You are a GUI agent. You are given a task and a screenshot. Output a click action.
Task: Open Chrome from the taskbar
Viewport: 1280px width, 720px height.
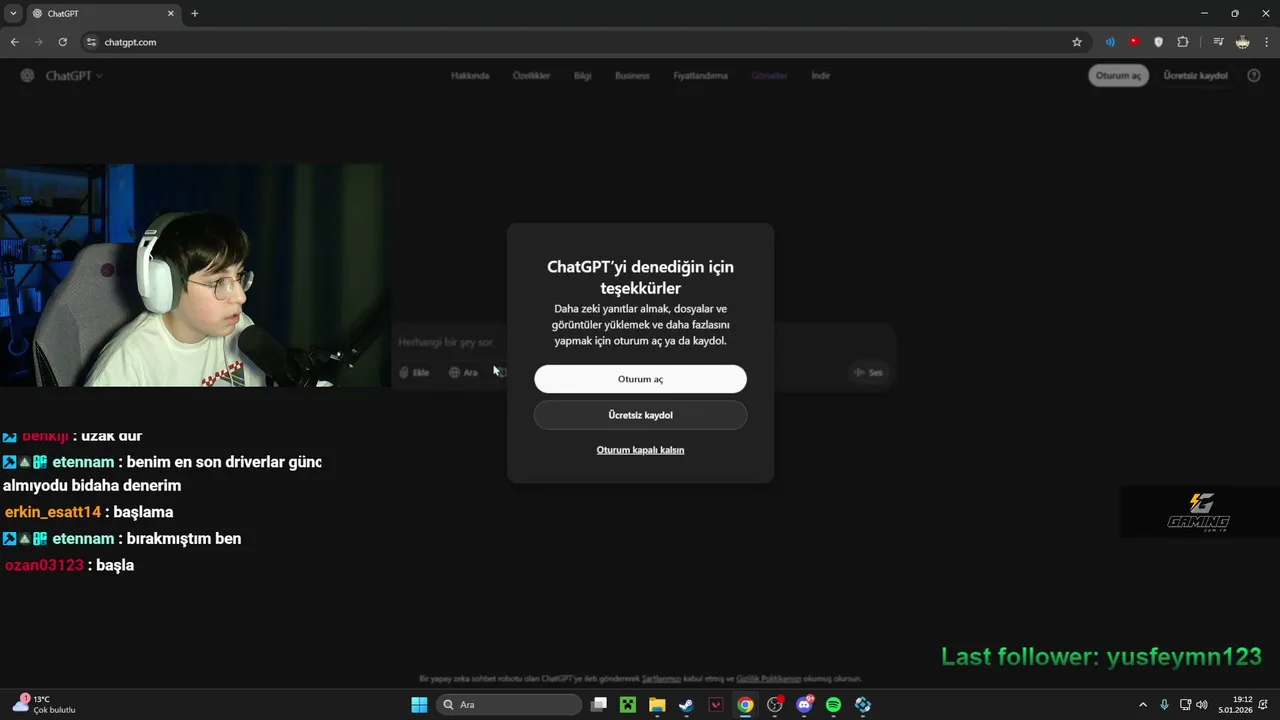click(x=745, y=705)
